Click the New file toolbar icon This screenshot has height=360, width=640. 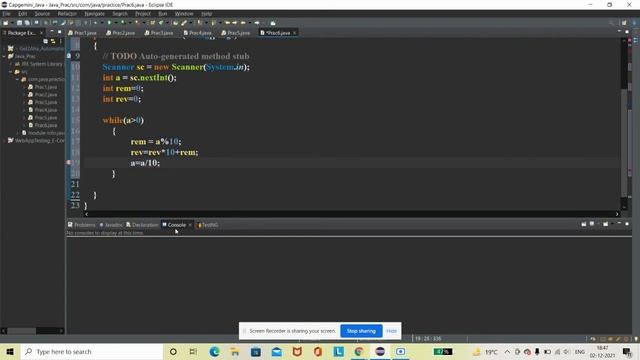6,23
